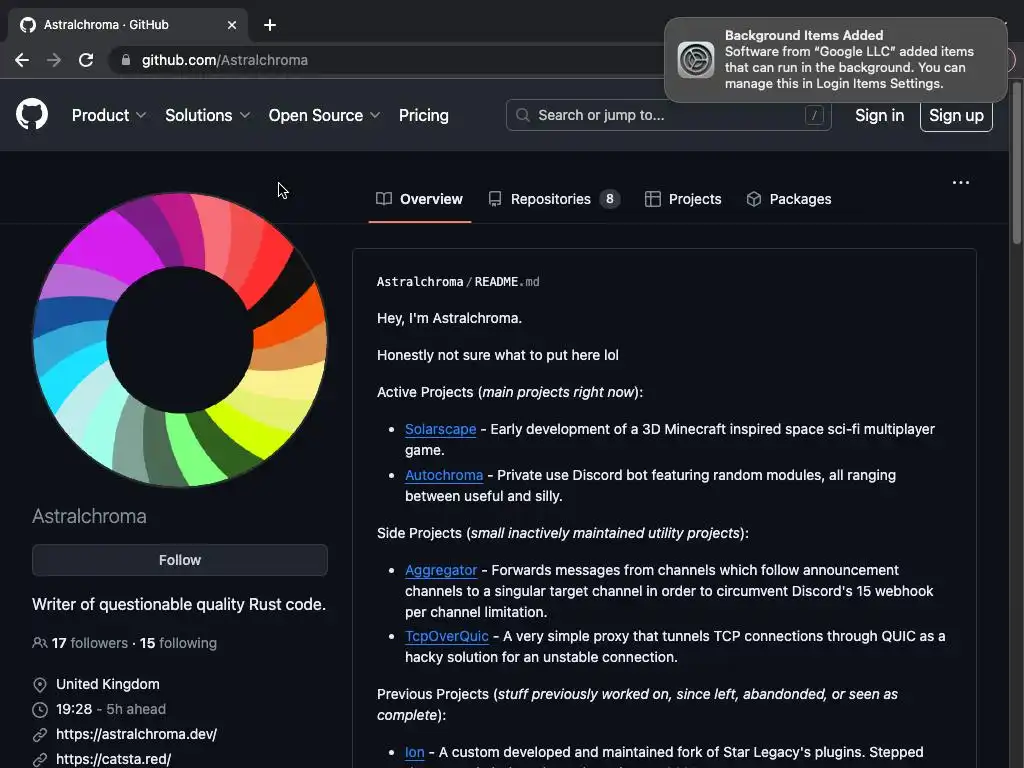1024x768 pixels.
Task: Click the people icon next to followers
Action: click(x=39, y=643)
